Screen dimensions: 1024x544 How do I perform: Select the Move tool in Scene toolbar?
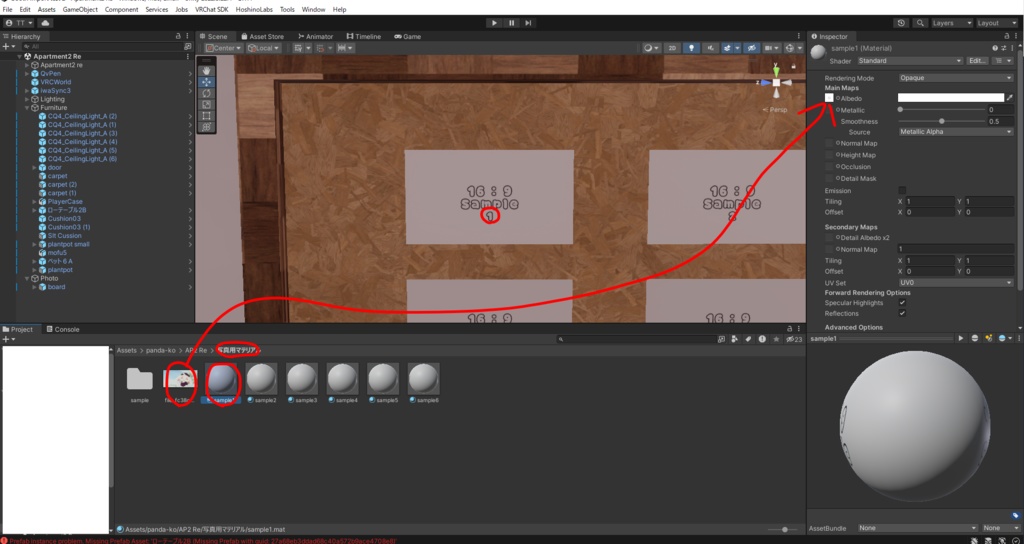(206, 82)
